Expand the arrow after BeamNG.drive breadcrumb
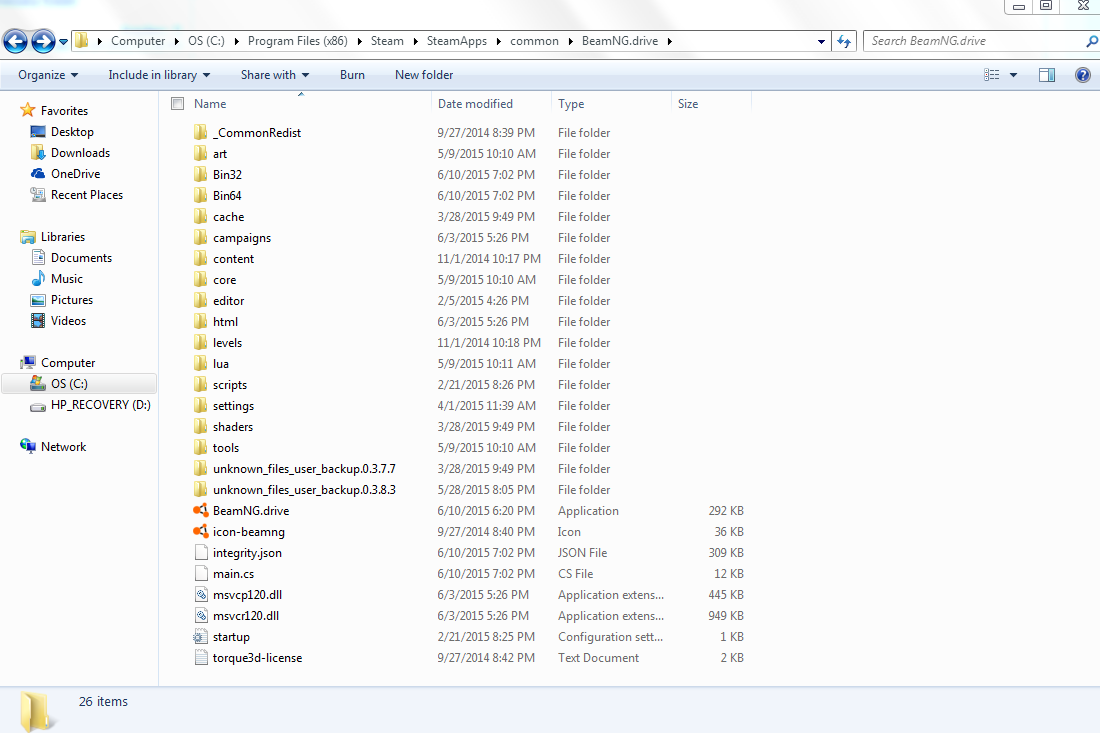The width and height of the screenshot is (1100, 733). (x=670, y=41)
